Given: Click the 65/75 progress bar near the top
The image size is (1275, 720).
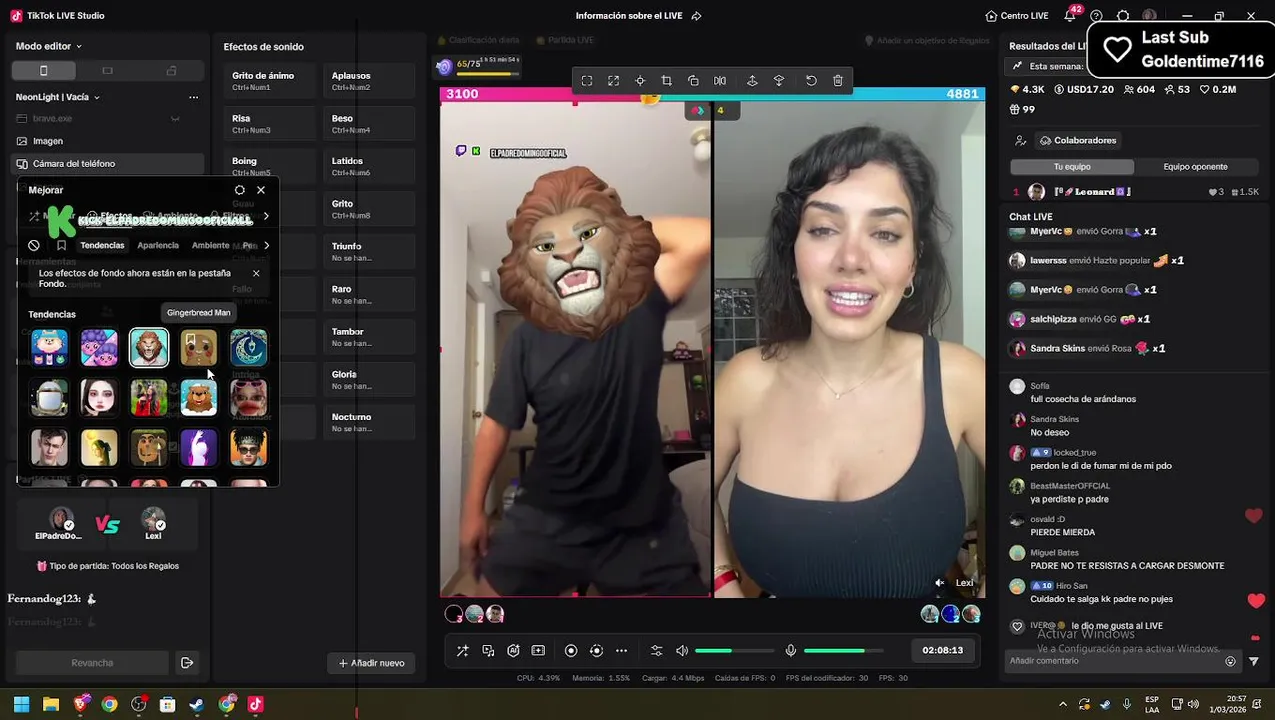Looking at the screenshot, I should tap(485, 73).
